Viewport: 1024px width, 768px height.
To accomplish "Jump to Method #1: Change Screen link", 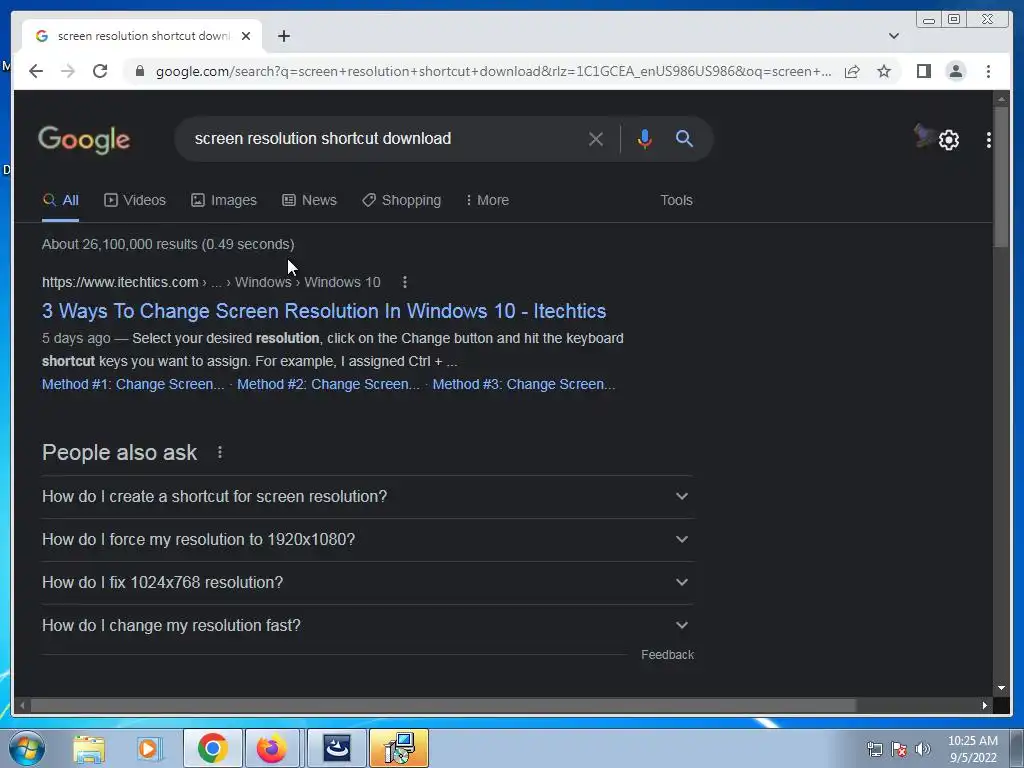I will (x=133, y=384).
